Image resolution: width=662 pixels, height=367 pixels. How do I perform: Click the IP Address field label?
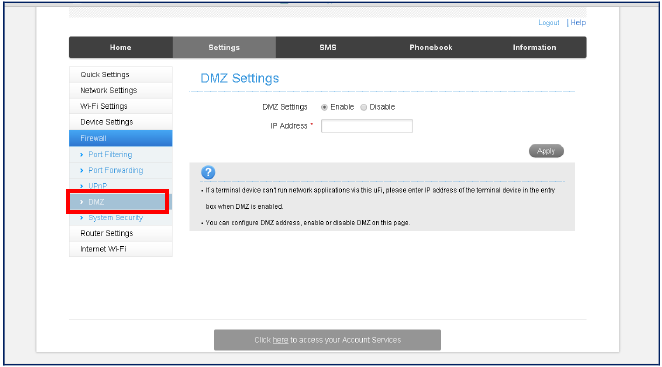(x=289, y=126)
